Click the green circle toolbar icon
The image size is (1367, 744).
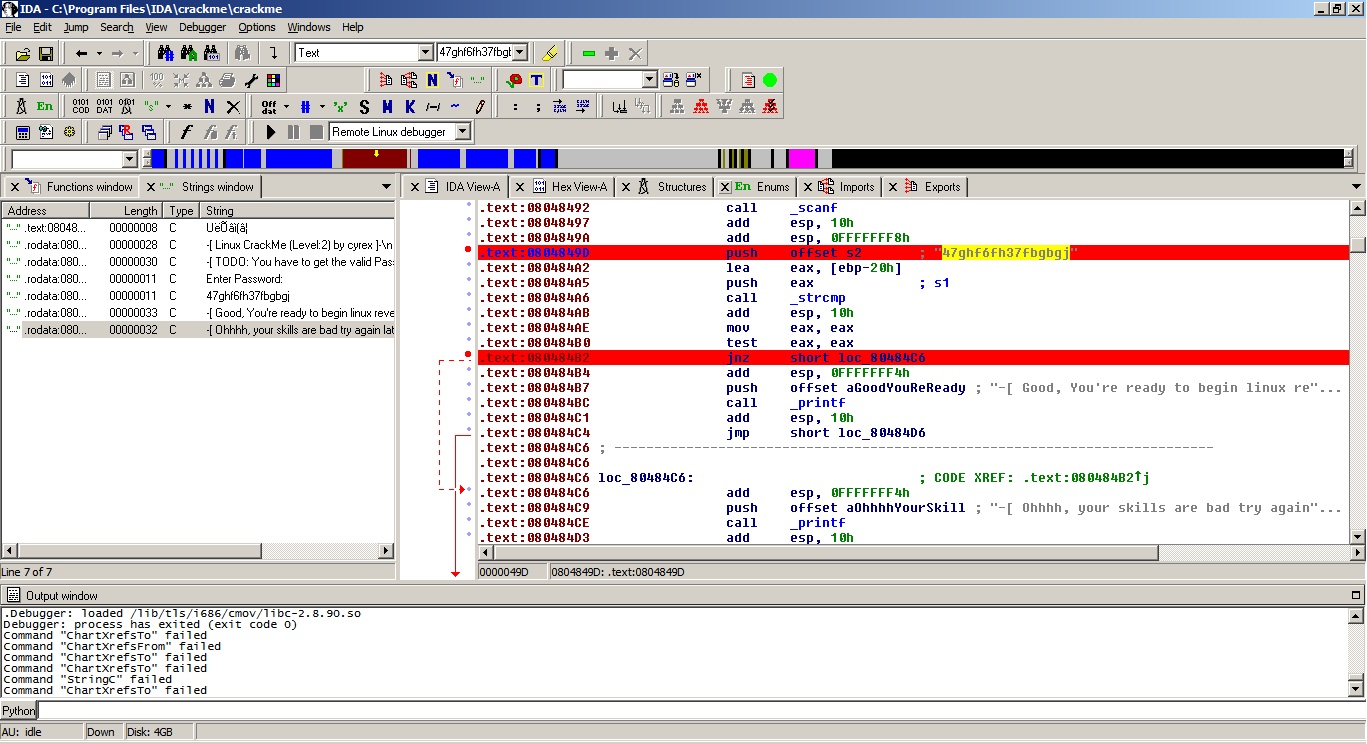[x=770, y=80]
